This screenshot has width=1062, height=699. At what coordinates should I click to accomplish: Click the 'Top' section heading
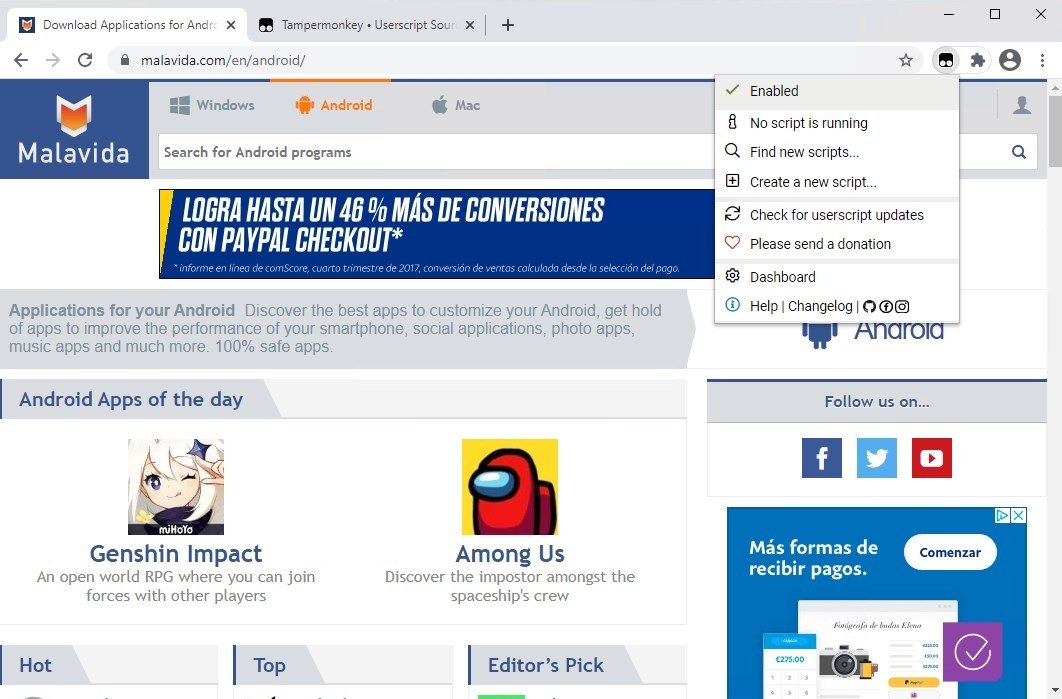270,665
